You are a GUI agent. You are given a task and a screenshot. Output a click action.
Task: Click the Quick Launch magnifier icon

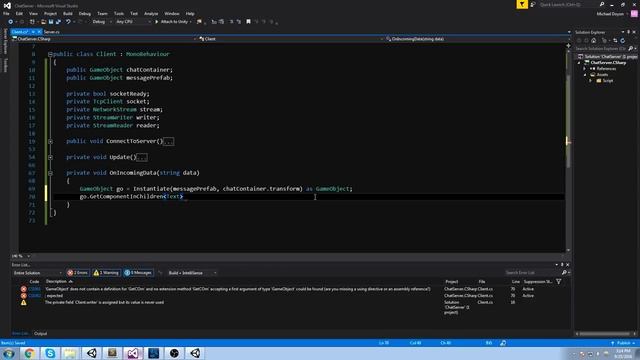602,4
